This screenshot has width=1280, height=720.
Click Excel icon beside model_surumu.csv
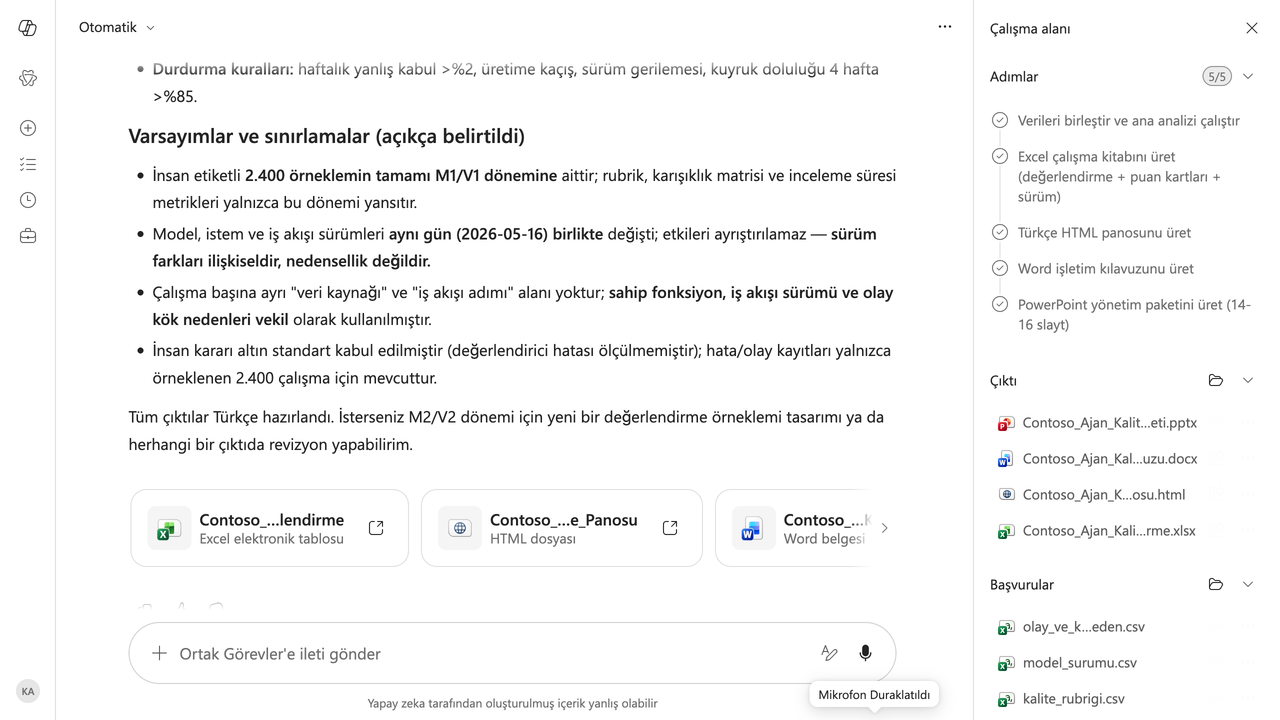[x=1006, y=663]
